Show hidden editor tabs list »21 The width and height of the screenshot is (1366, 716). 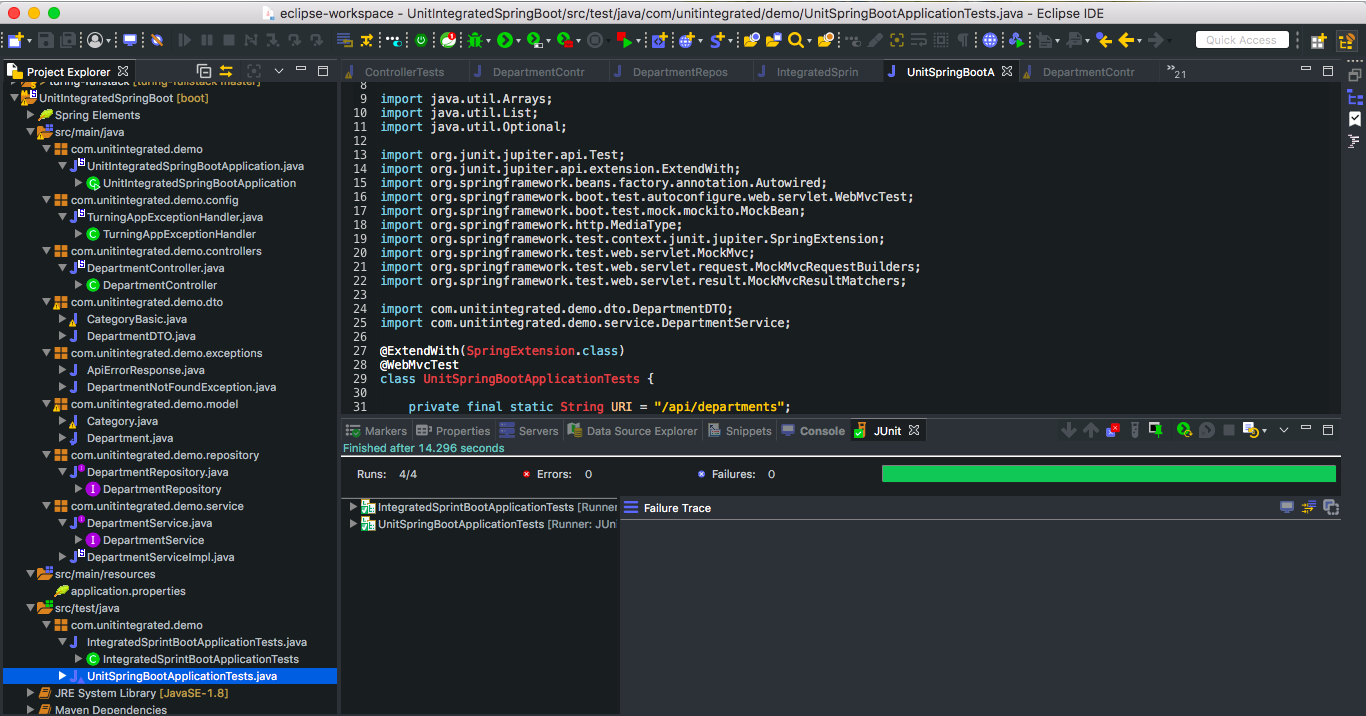click(1176, 72)
